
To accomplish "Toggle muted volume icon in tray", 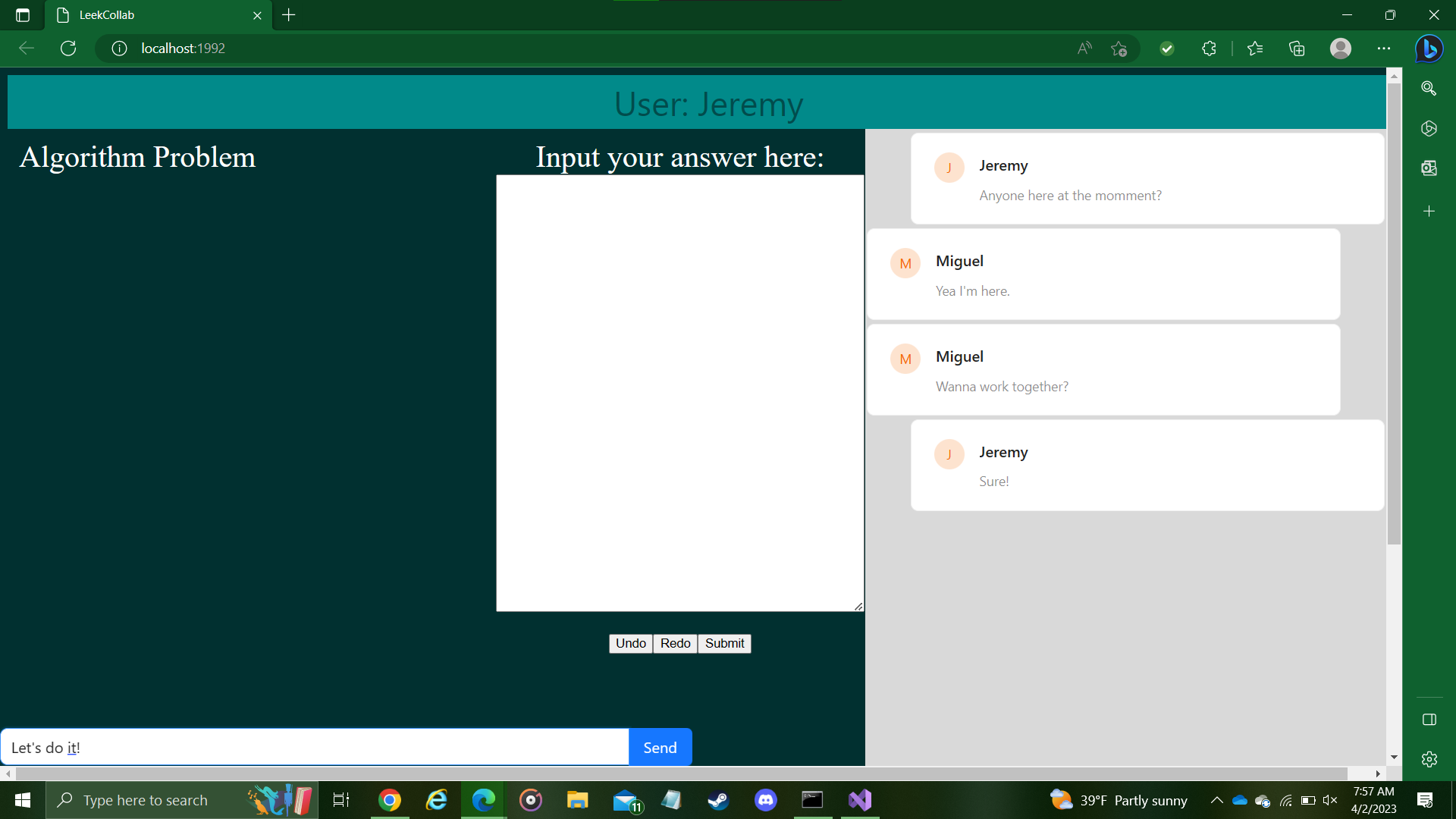I will point(1330,800).
